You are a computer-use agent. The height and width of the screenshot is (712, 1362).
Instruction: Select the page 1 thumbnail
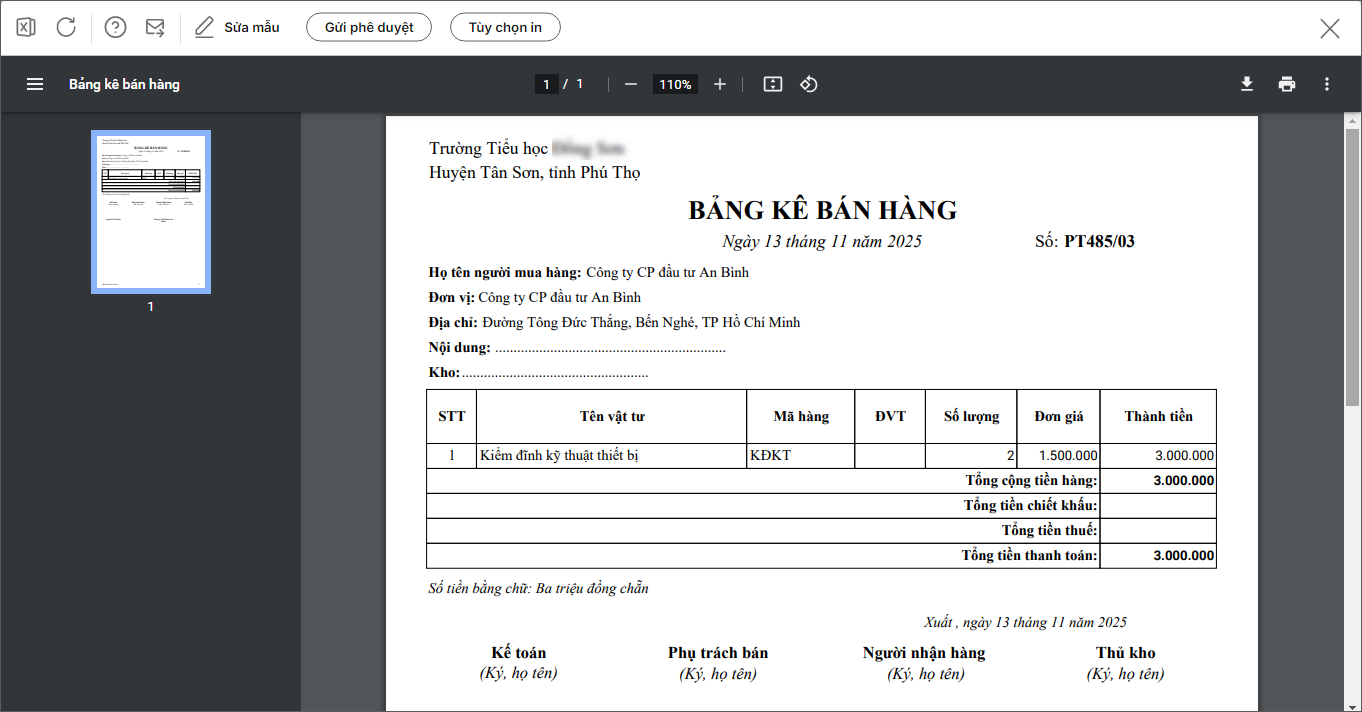[x=151, y=211]
